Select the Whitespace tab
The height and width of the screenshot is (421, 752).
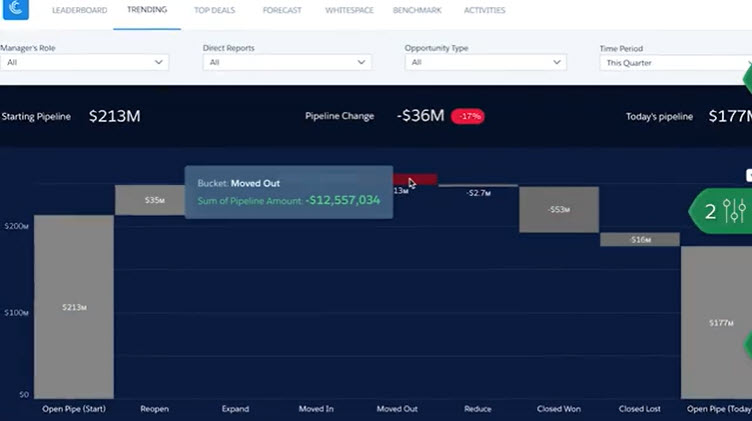click(348, 10)
